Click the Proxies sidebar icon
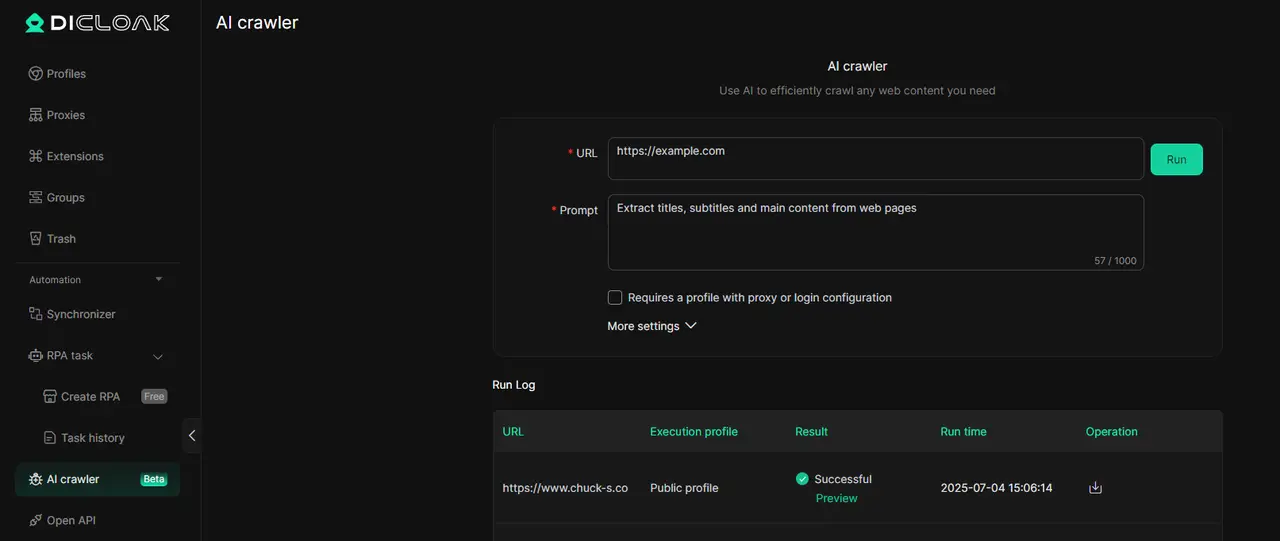This screenshot has height=541, width=1280. (36, 115)
